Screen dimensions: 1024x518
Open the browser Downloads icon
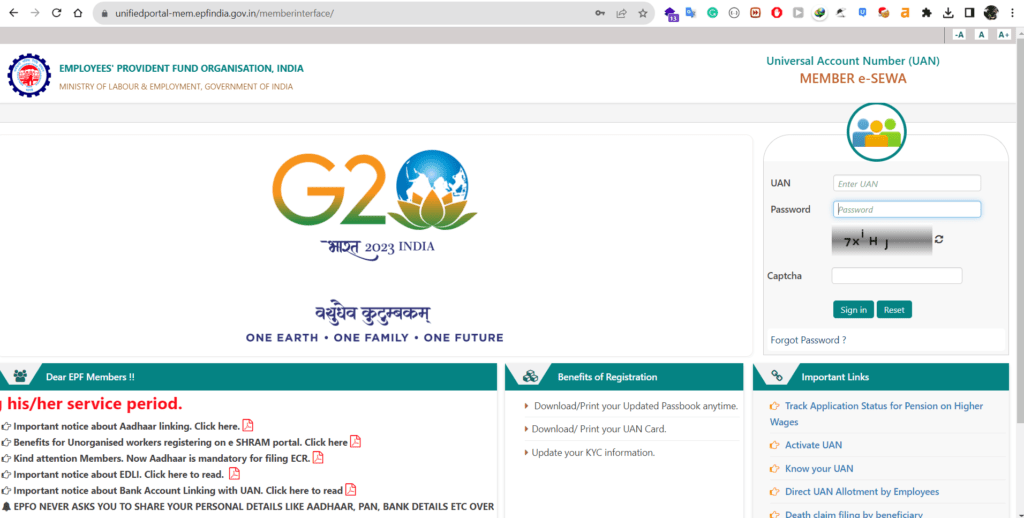coord(948,13)
